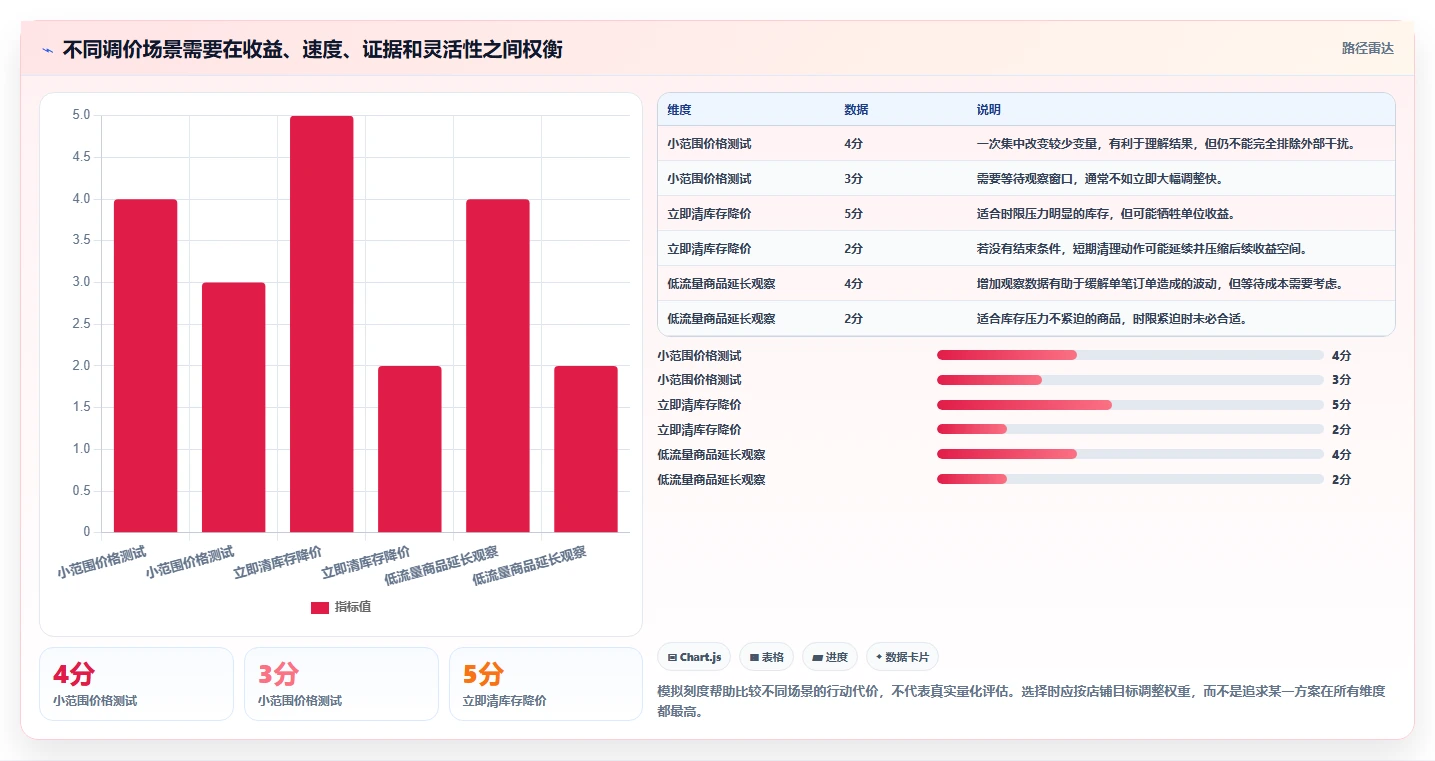Select the 表格 tag chip
1435x761 pixels.
tap(767, 657)
